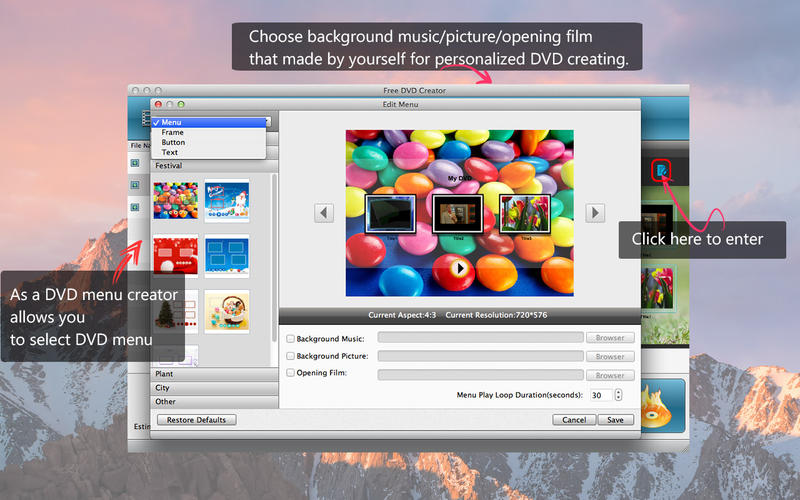Select colorful candies menu template
This screenshot has height=500, width=800.
click(176, 201)
